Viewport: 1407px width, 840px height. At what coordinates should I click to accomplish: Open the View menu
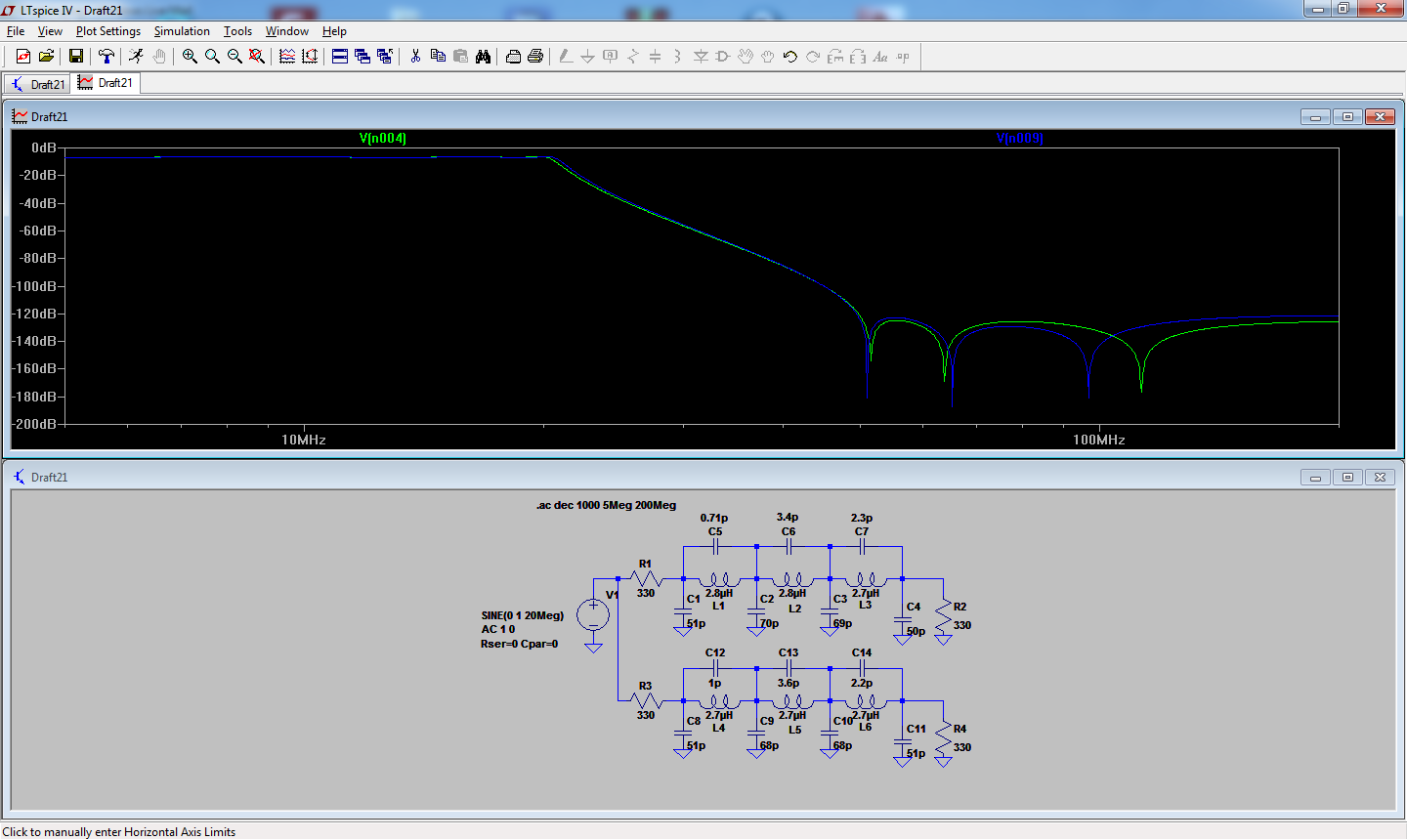50,31
